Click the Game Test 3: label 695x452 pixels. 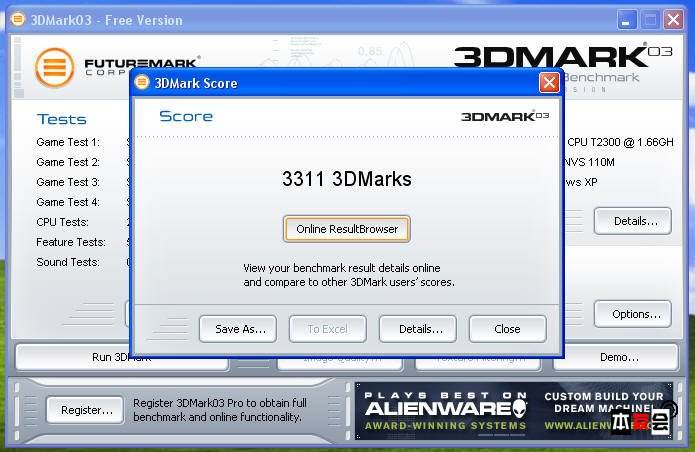click(x=68, y=182)
